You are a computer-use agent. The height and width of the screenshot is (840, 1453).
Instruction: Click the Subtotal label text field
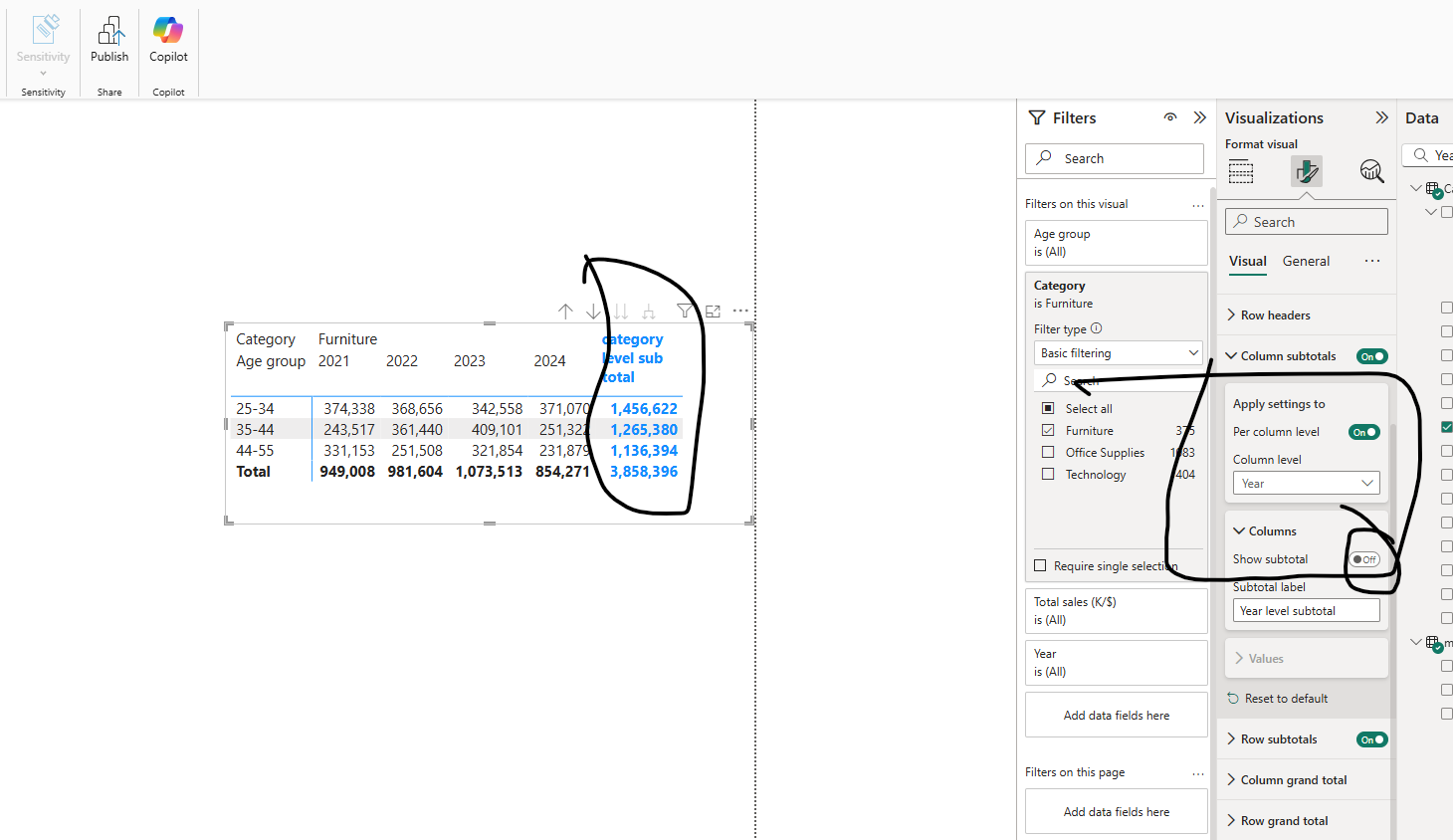point(1307,611)
